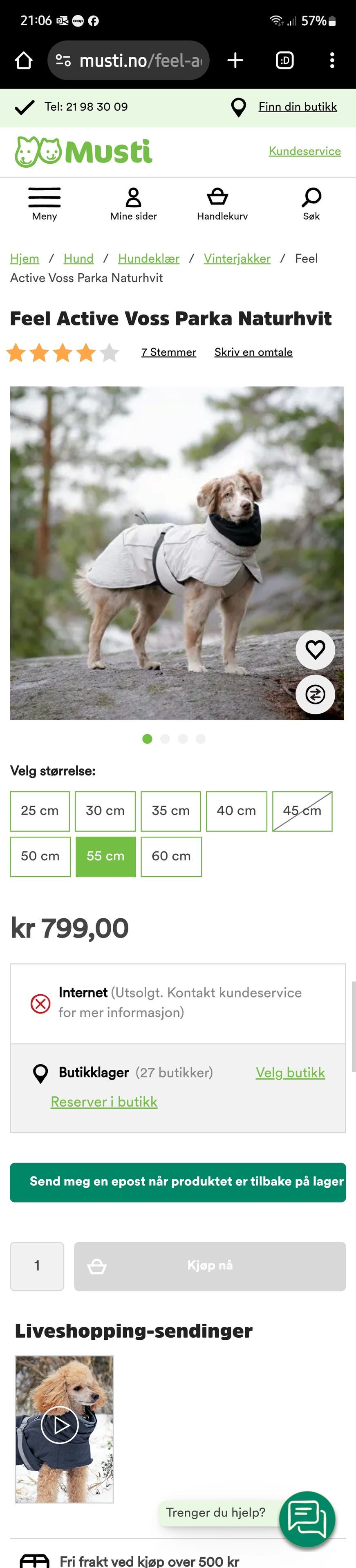Screen dimensions: 356x1568
Task: Click Velg butikk link
Action: (290, 1073)
